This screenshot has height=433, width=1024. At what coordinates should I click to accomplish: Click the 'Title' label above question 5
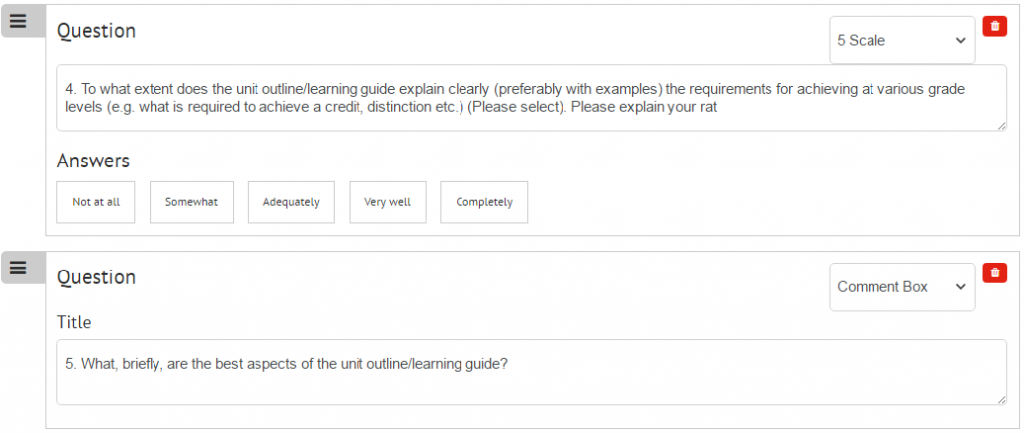tap(74, 322)
